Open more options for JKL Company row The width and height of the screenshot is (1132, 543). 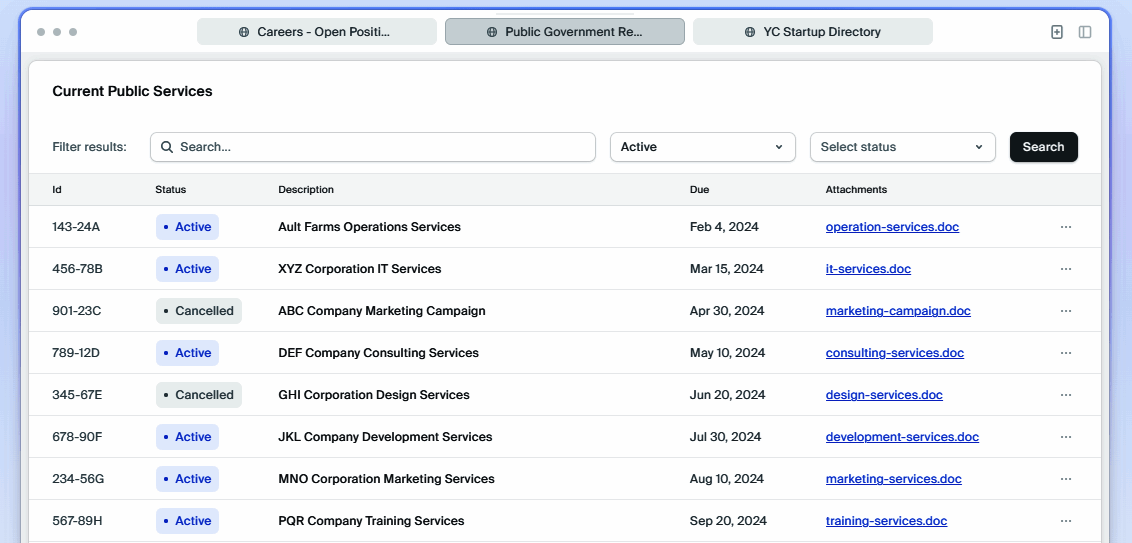(1065, 437)
